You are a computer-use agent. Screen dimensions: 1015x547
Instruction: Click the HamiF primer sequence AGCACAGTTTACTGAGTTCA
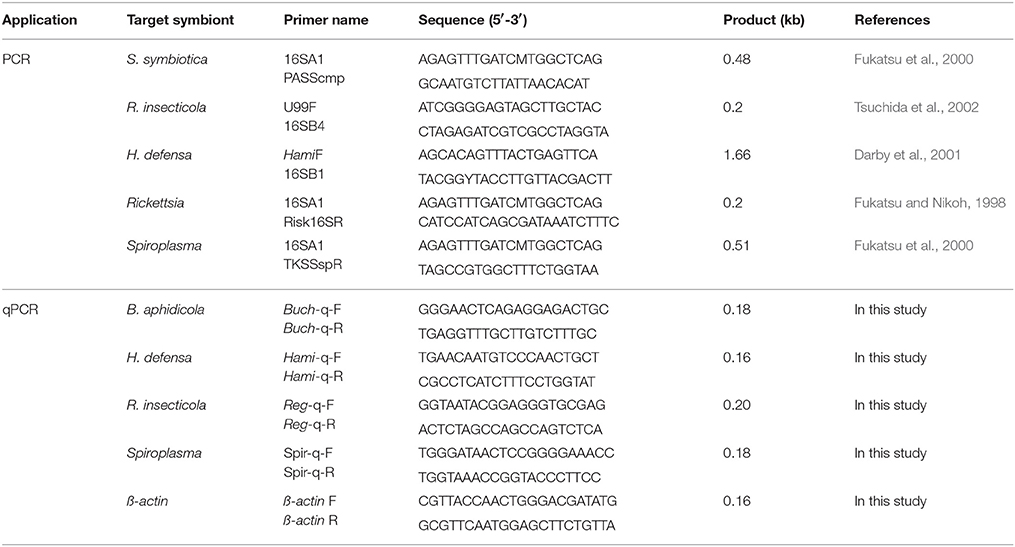[508, 155]
